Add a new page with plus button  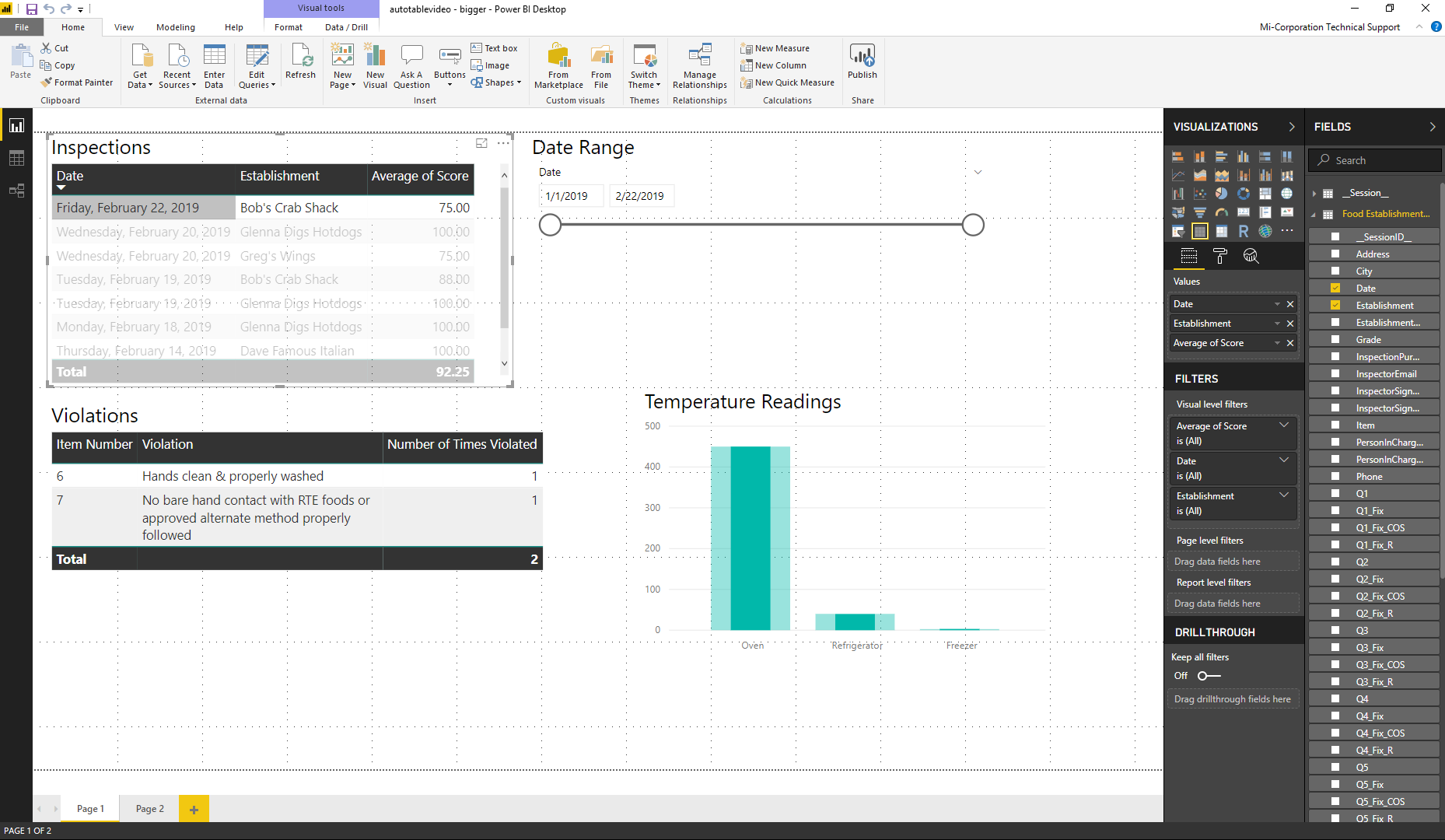pos(194,809)
